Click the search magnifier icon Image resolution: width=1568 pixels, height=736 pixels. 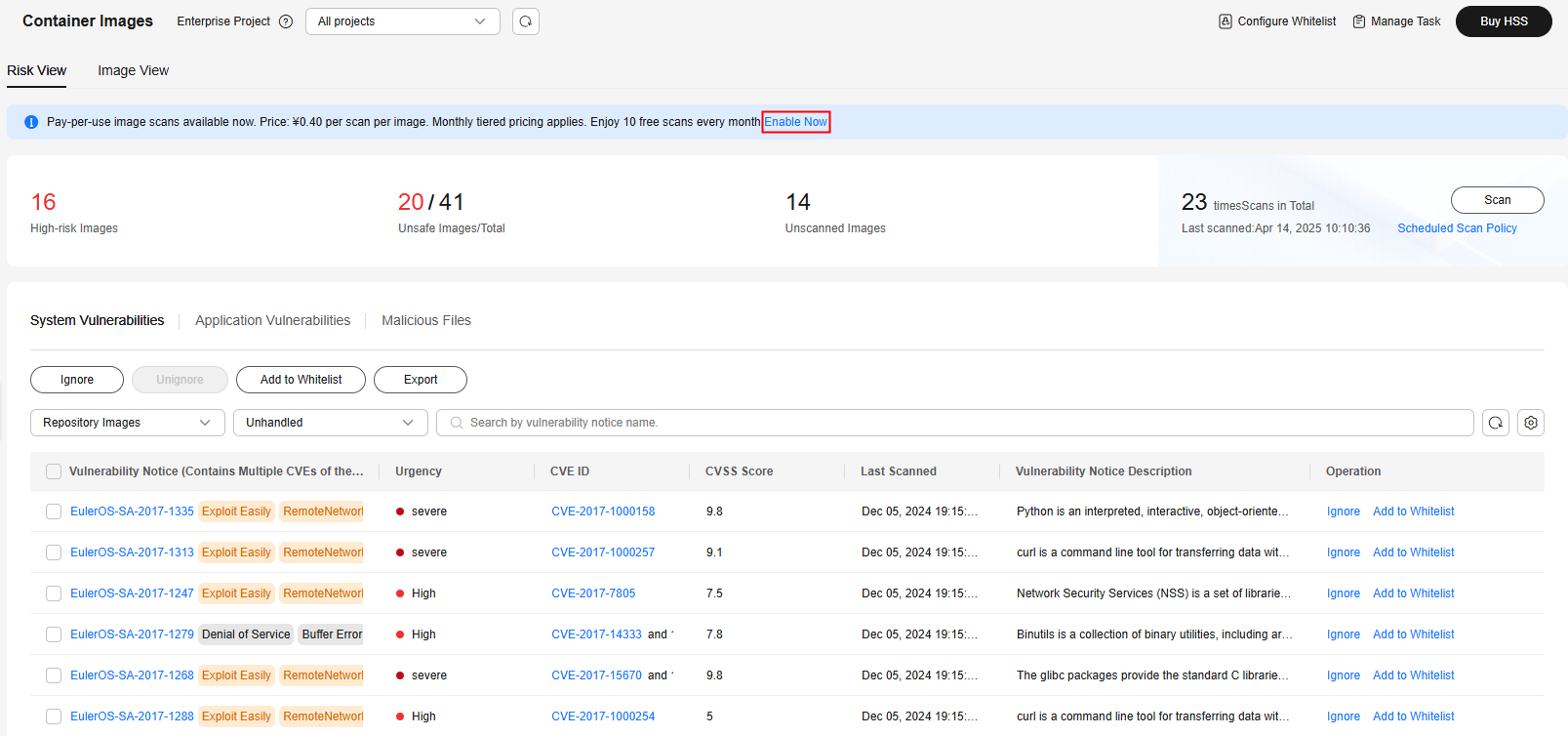point(456,423)
